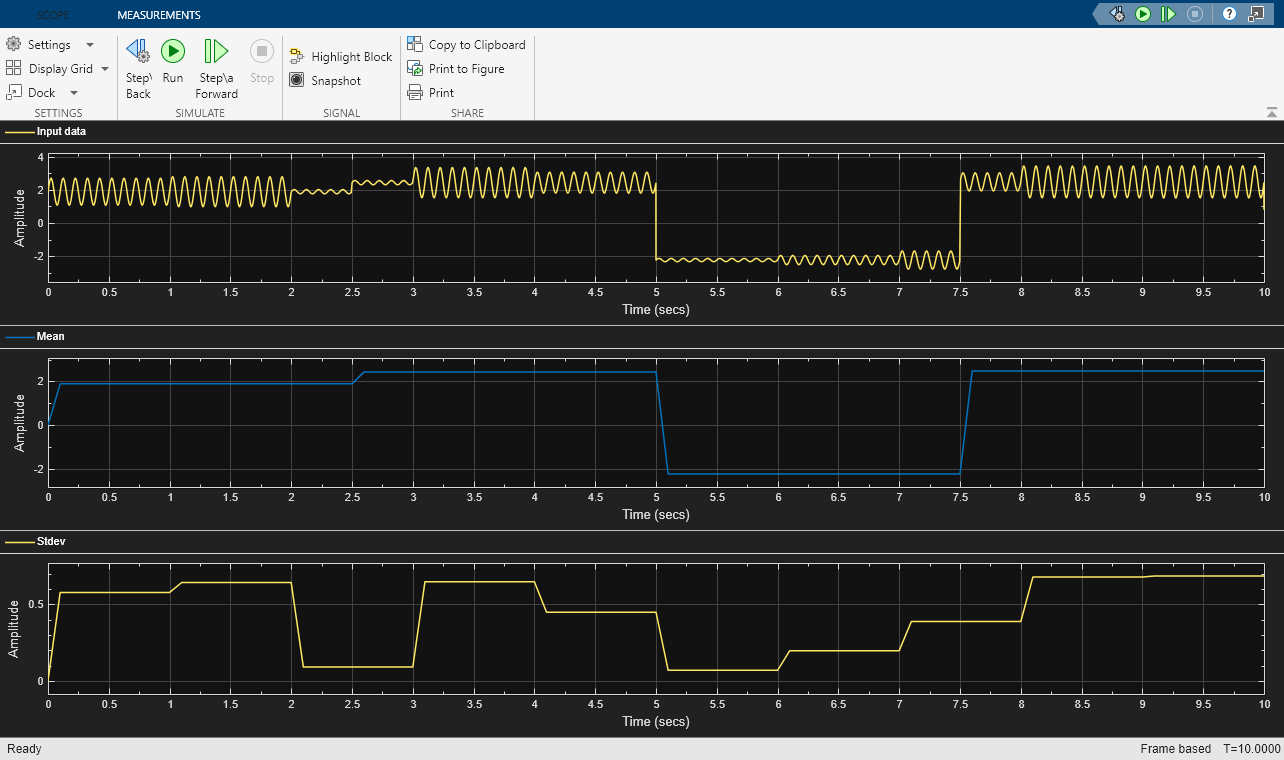Expand the Display Grid dropdown
Screen dimensions: 1284x760
coord(58,68)
